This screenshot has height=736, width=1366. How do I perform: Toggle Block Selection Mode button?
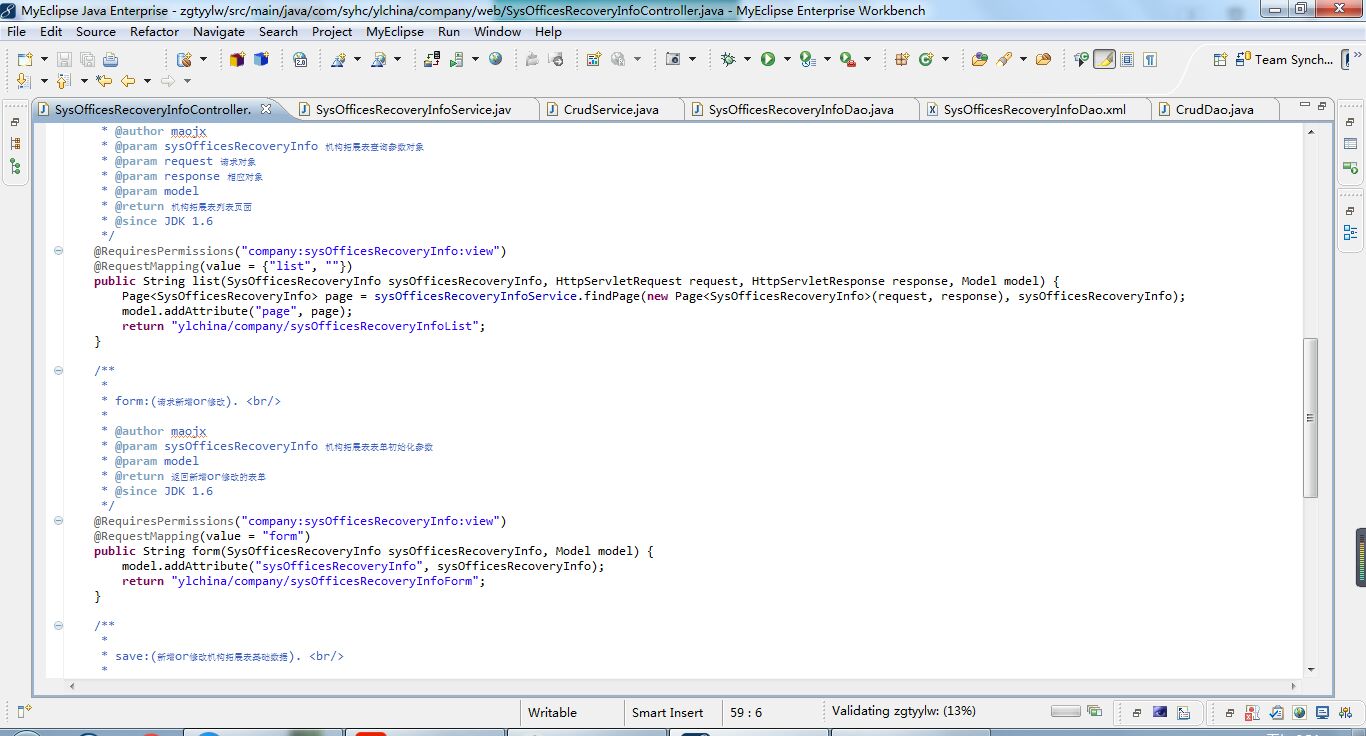click(1127, 60)
